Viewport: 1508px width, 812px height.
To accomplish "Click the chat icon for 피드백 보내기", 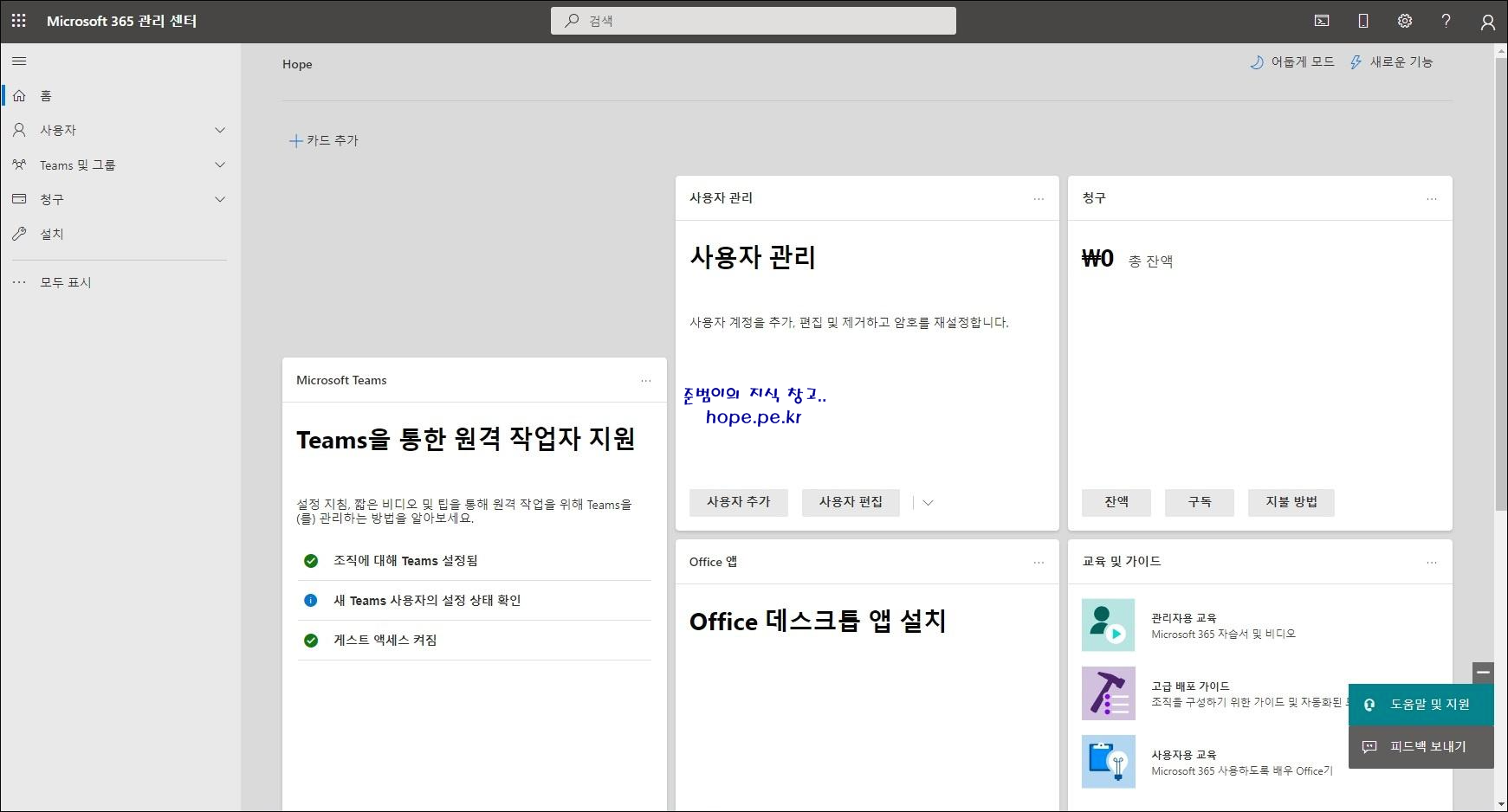I will tap(1369, 746).
